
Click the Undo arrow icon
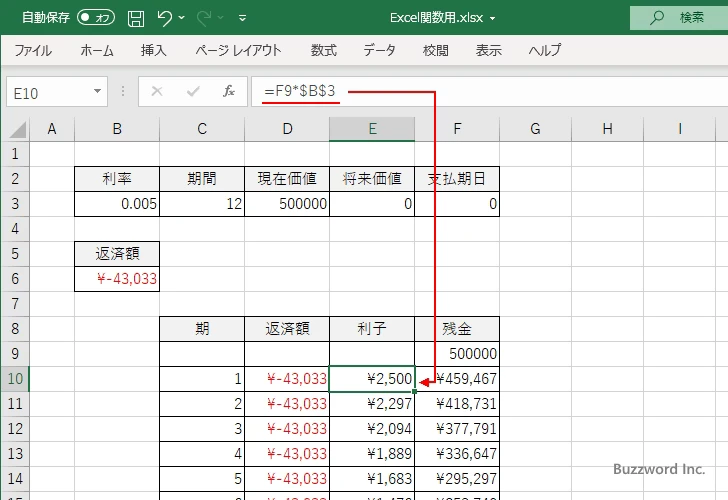[x=164, y=18]
